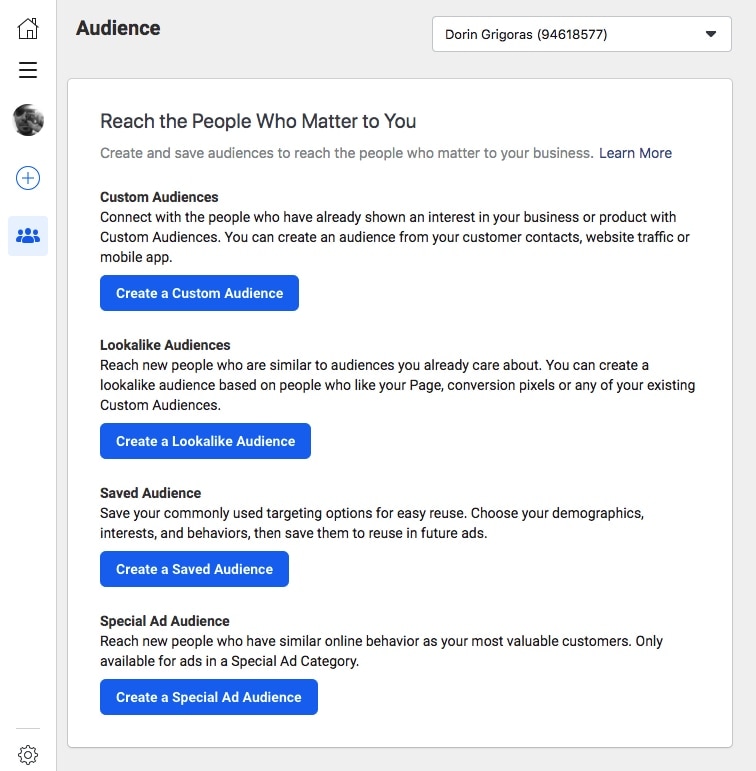This screenshot has height=771, width=756.
Task: Go to the Home icon in sidebar
Action: tap(28, 28)
